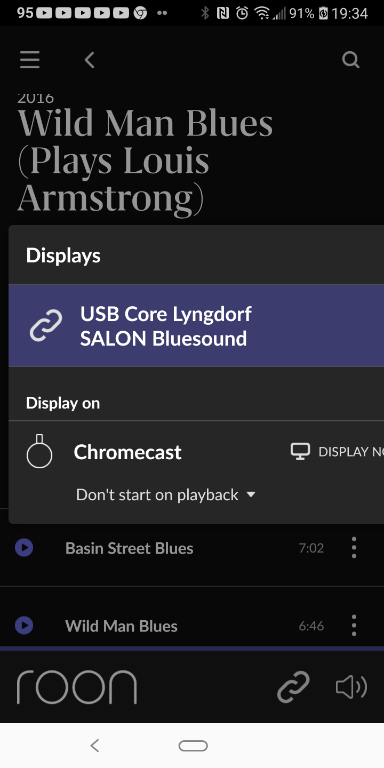This screenshot has width=384, height=768.
Task: Open options menu for Wild Man Blues
Action: click(354, 625)
